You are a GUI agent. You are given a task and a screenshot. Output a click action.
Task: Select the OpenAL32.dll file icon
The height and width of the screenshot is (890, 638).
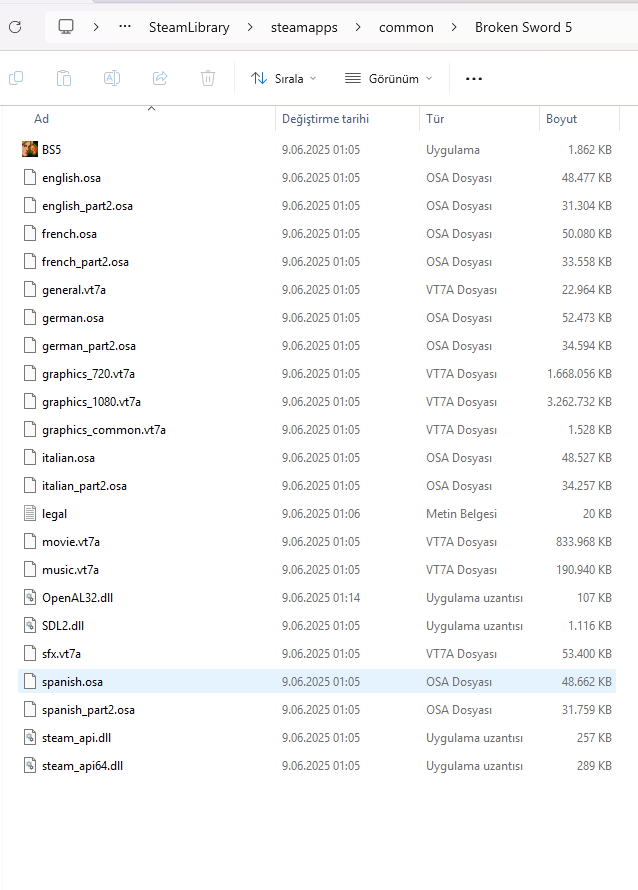30,598
